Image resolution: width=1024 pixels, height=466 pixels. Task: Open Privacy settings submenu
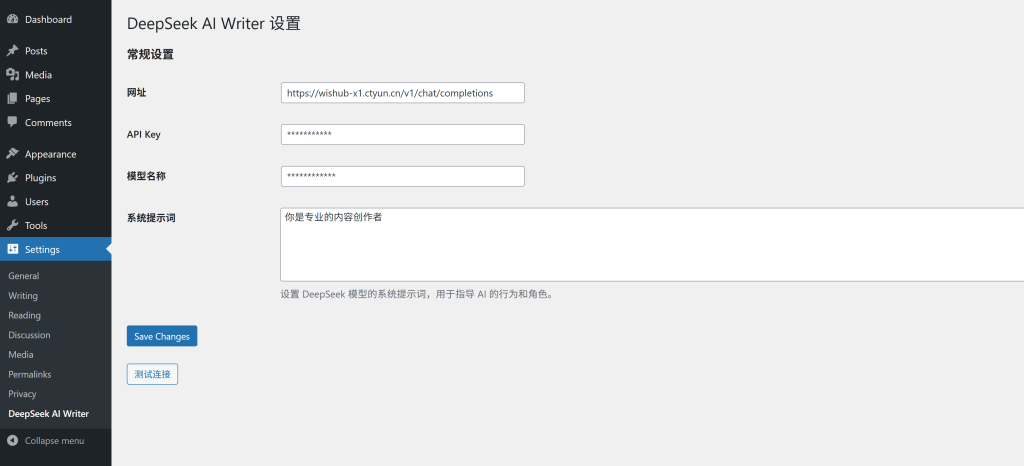coord(22,394)
